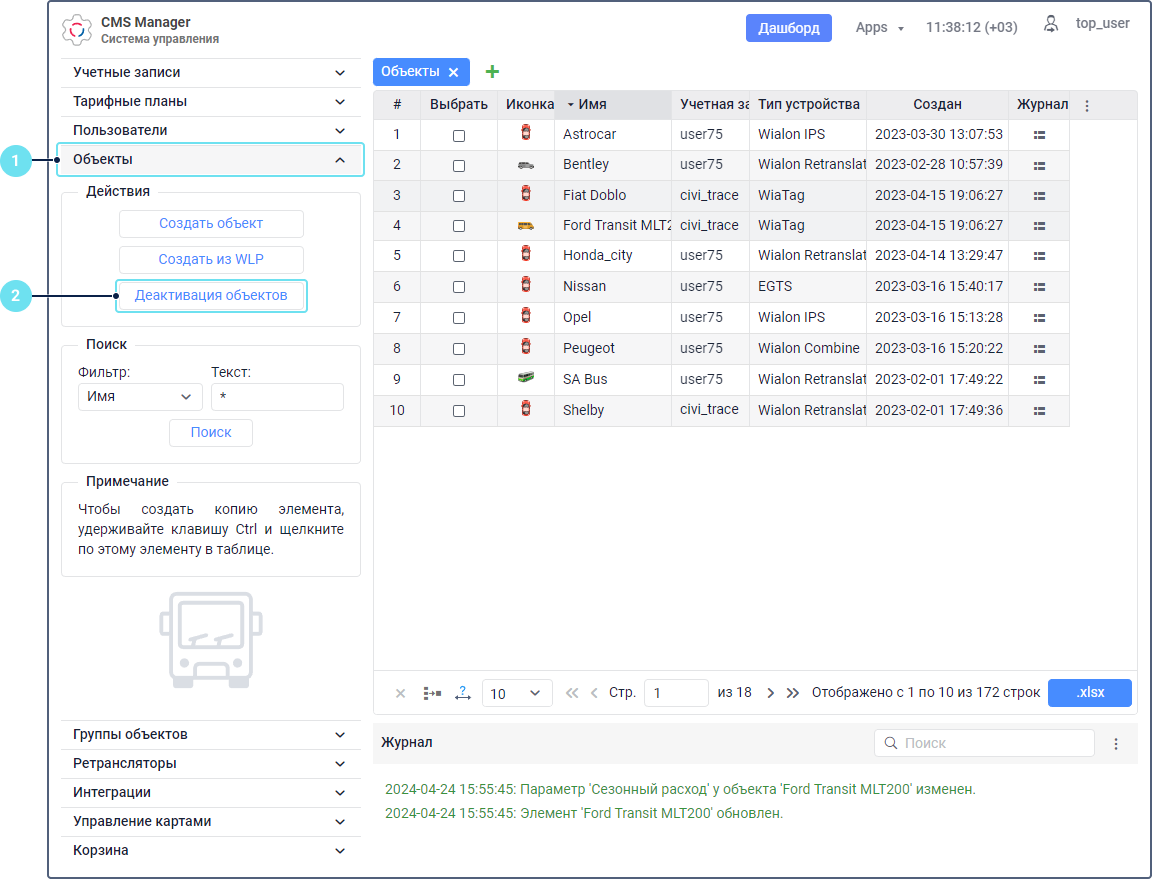1152x879 pixels.
Task: Click the green plus add-tab icon
Action: pos(492,72)
